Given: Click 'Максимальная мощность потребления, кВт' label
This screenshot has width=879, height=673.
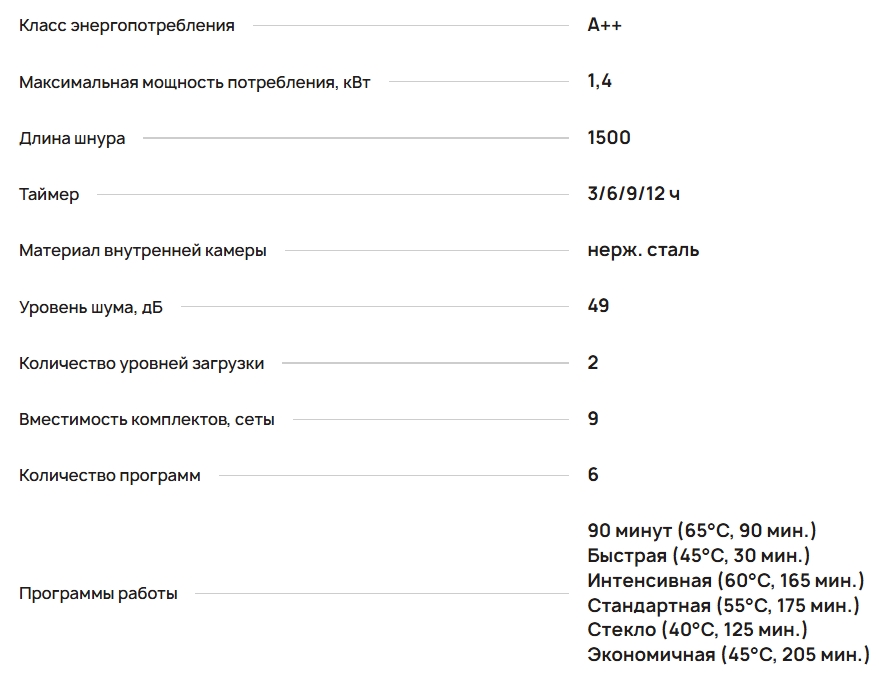Looking at the screenshot, I should (x=195, y=82).
